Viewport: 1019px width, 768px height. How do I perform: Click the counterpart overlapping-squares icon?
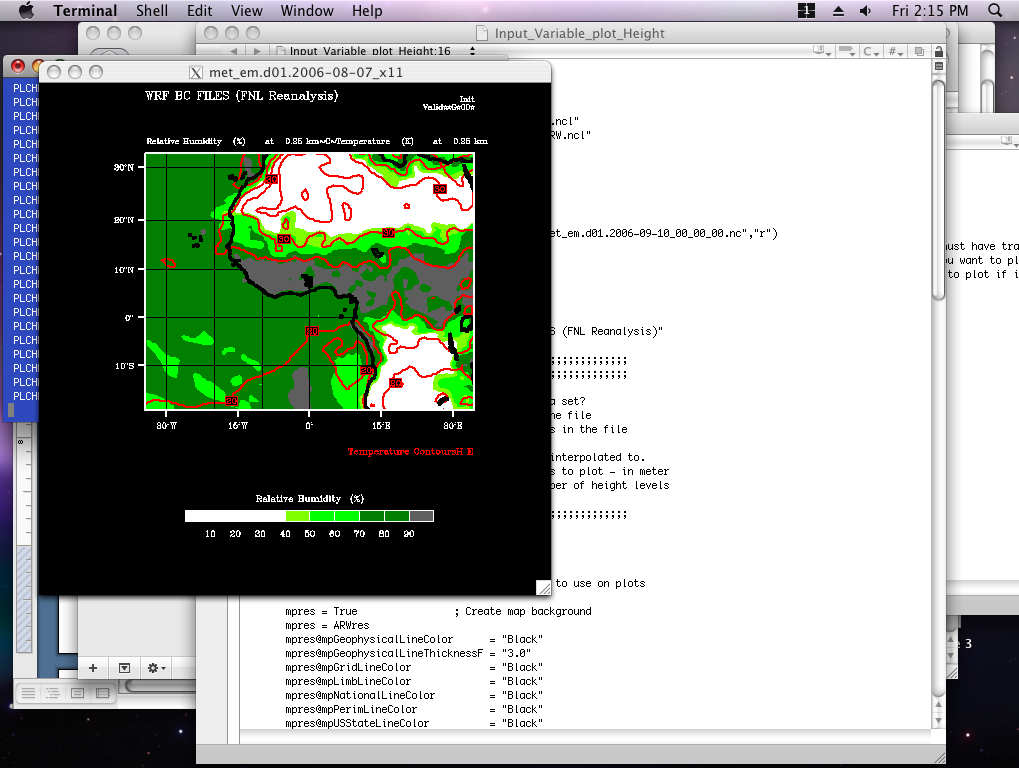(x=919, y=52)
